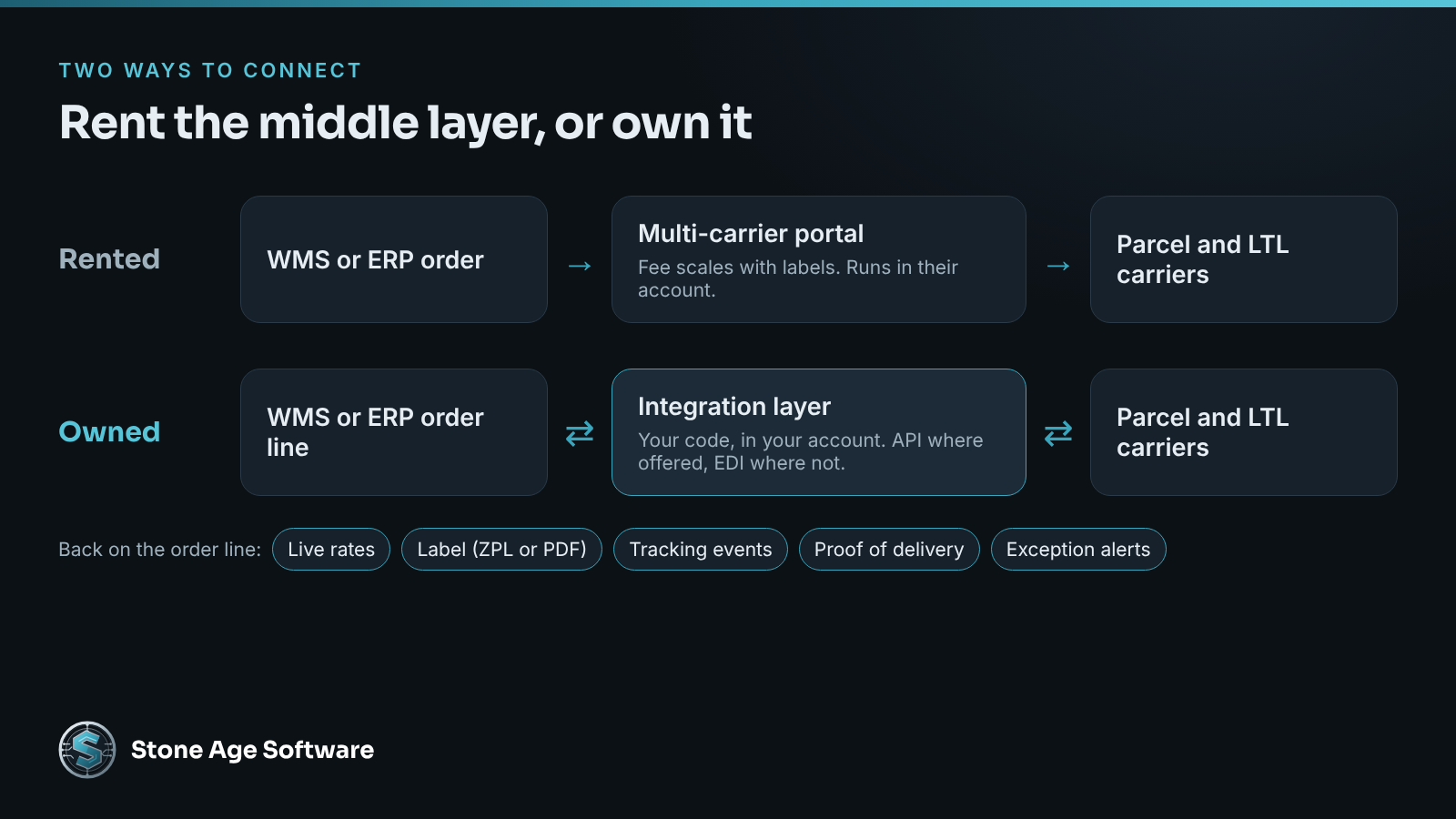Screen dimensions: 1456x819
Task: Click the Stone Age Software logo icon
Action: pyautogui.click(x=87, y=750)
